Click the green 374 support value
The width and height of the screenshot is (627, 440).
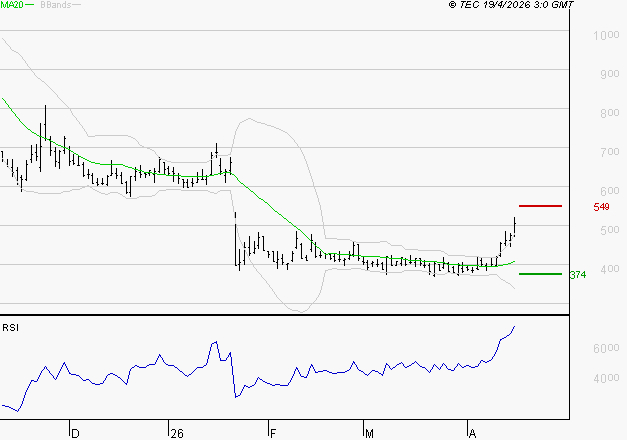(578, 275)
